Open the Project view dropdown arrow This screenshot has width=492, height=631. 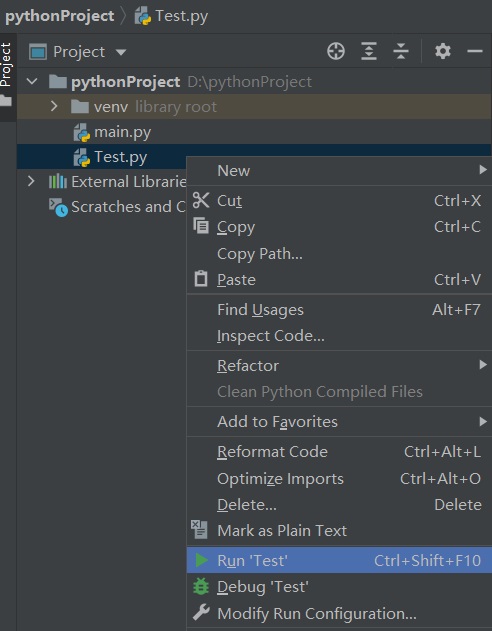pos(121,52)
